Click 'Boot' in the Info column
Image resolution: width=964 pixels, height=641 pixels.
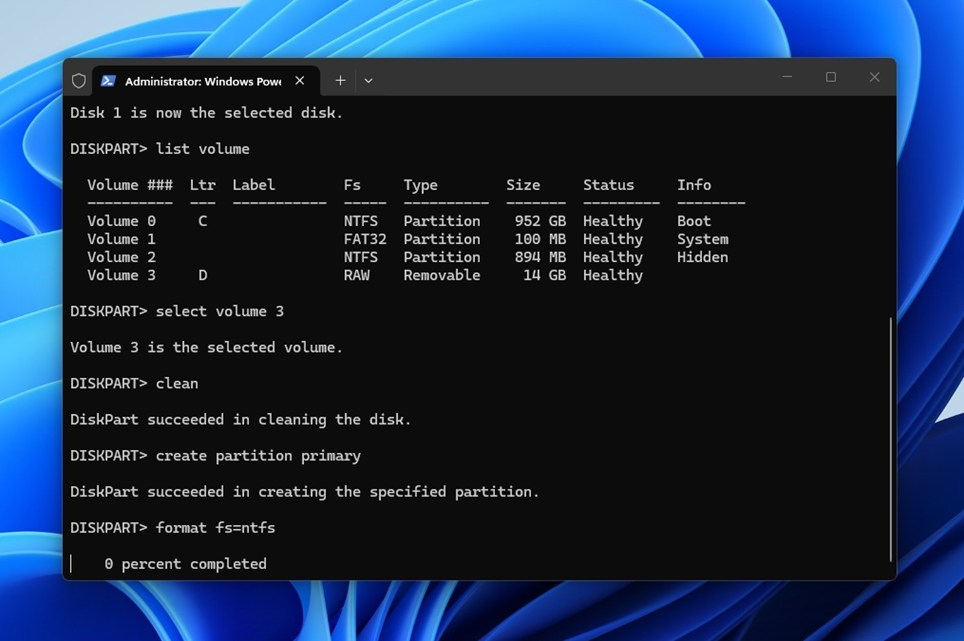click(694, 221)
